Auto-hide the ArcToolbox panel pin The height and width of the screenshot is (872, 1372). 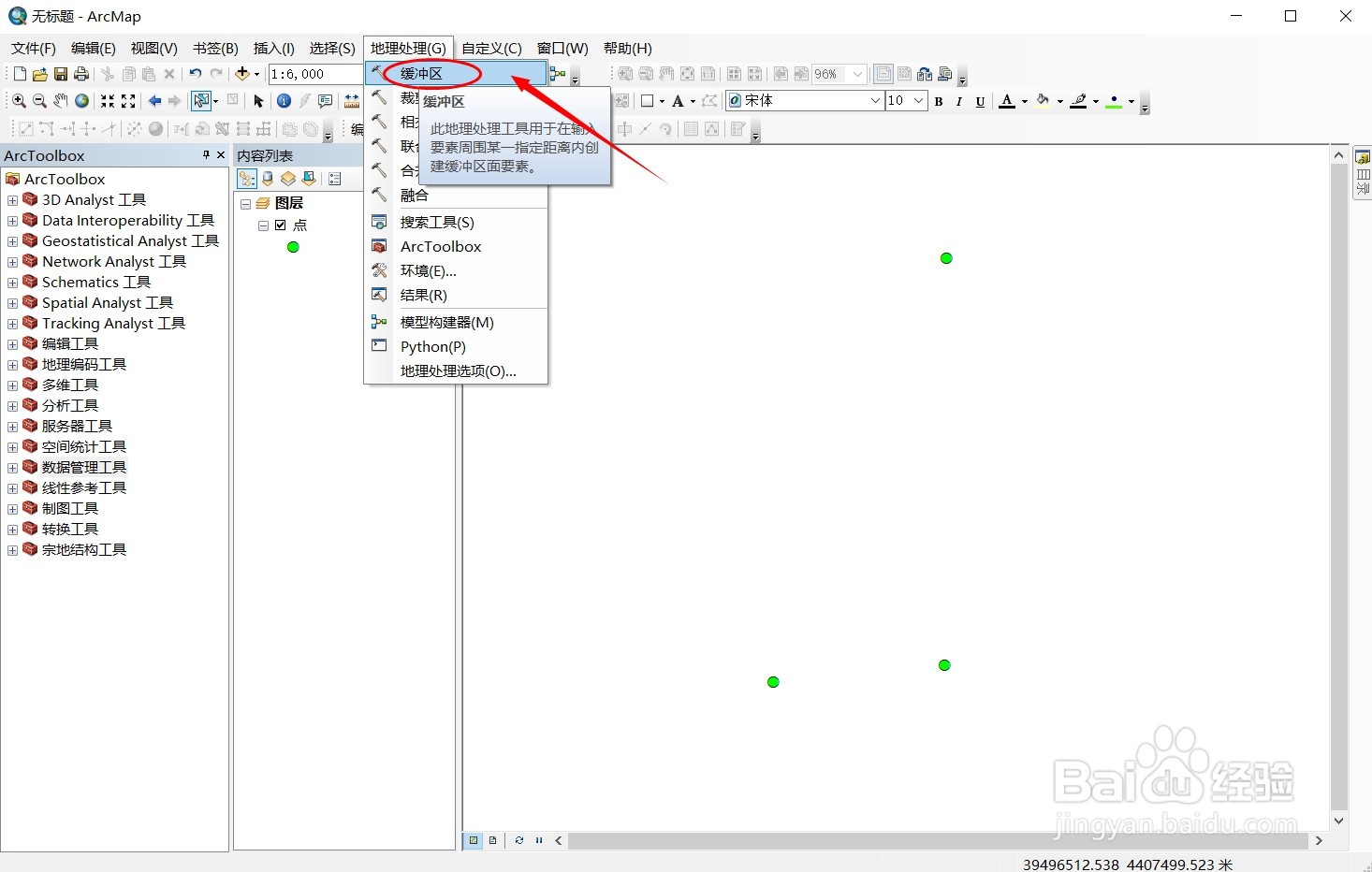tap(206, 155)
